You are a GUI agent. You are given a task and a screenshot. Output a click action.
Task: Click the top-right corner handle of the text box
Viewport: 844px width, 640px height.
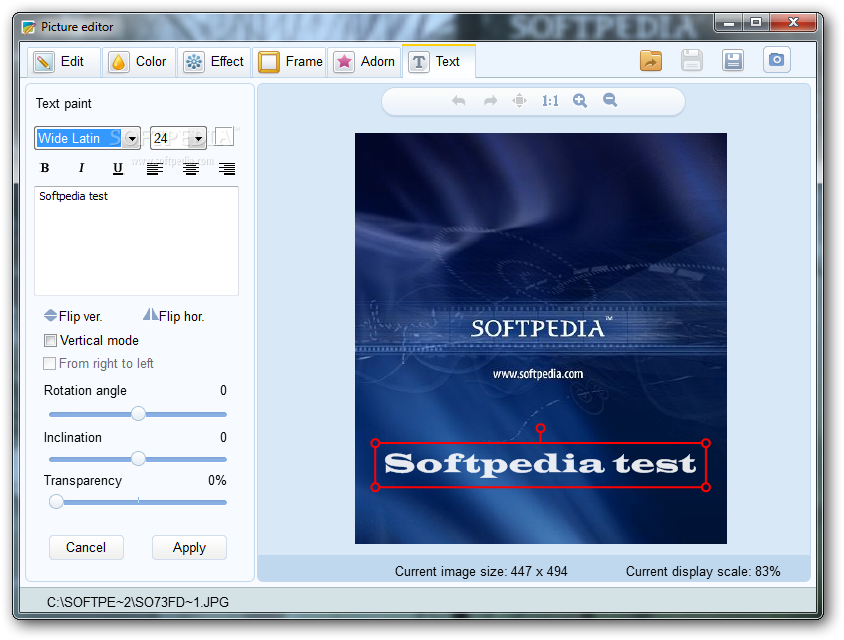(706, 443)
